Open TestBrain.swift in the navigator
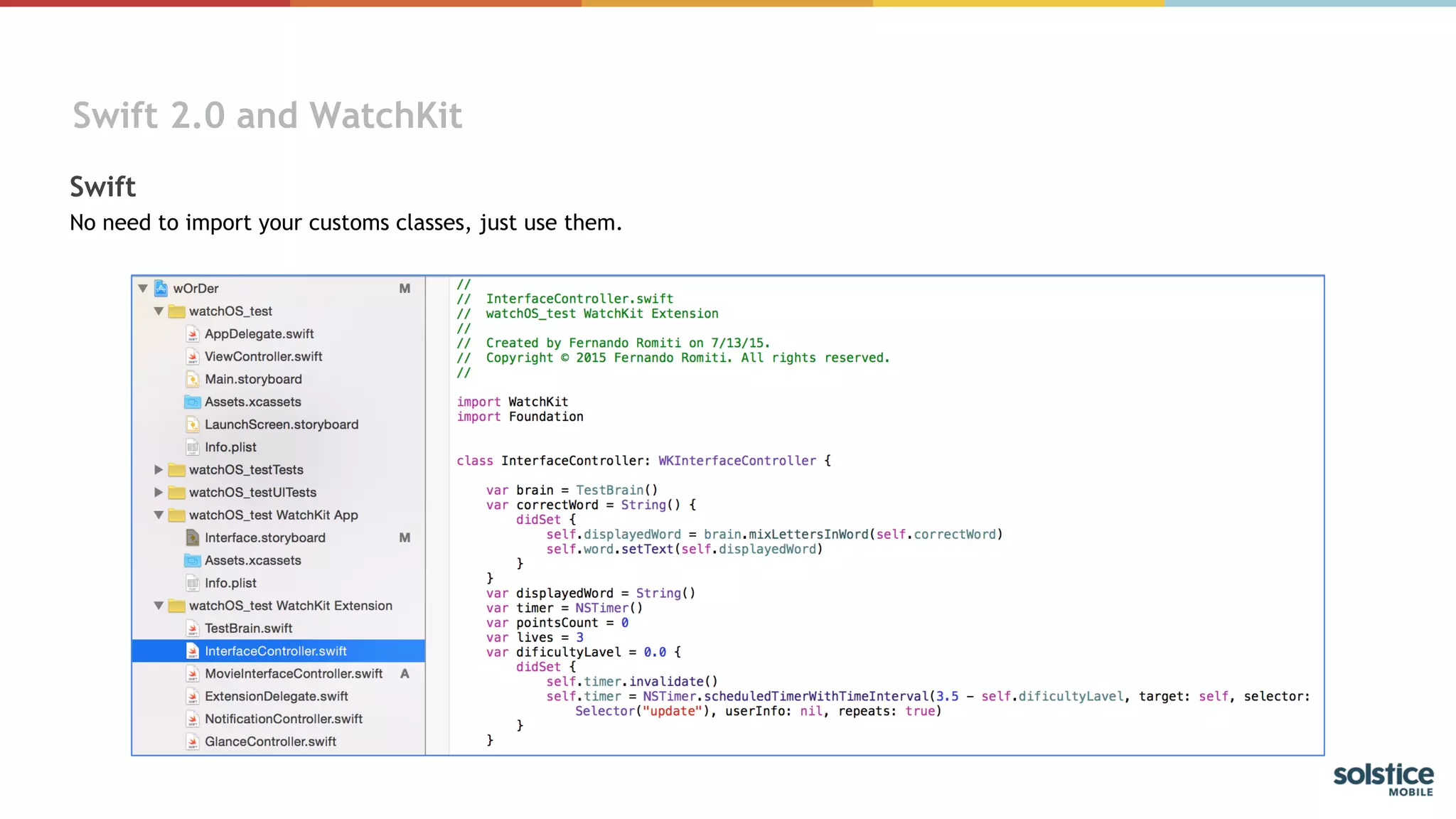The image size is (1456, 819). pyautogui.click(x=249, y=628)
